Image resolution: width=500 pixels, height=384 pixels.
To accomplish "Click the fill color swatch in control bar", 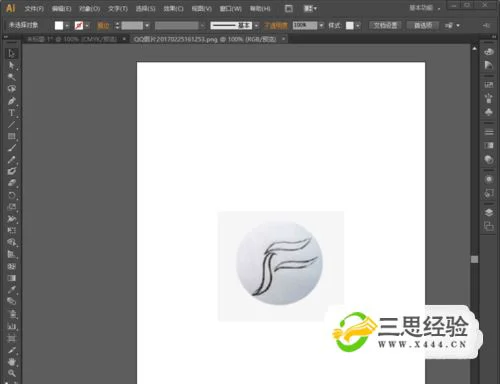I will [x=59, y=25].
